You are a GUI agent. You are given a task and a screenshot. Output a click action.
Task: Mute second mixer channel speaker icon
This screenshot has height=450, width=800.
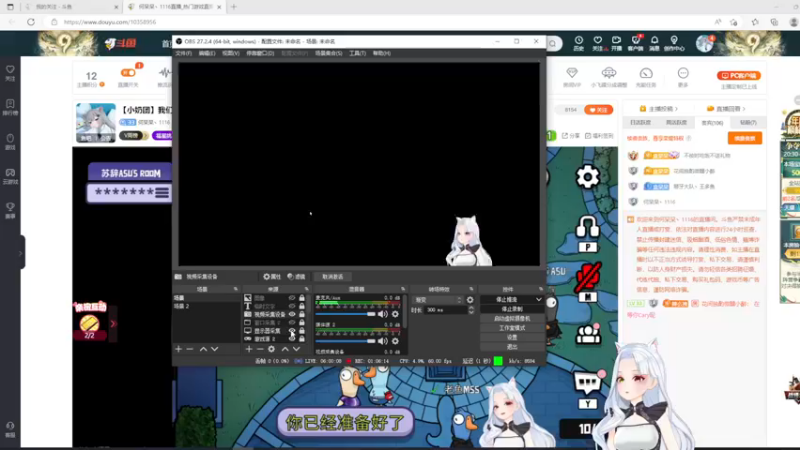click(x=383, y=341)
